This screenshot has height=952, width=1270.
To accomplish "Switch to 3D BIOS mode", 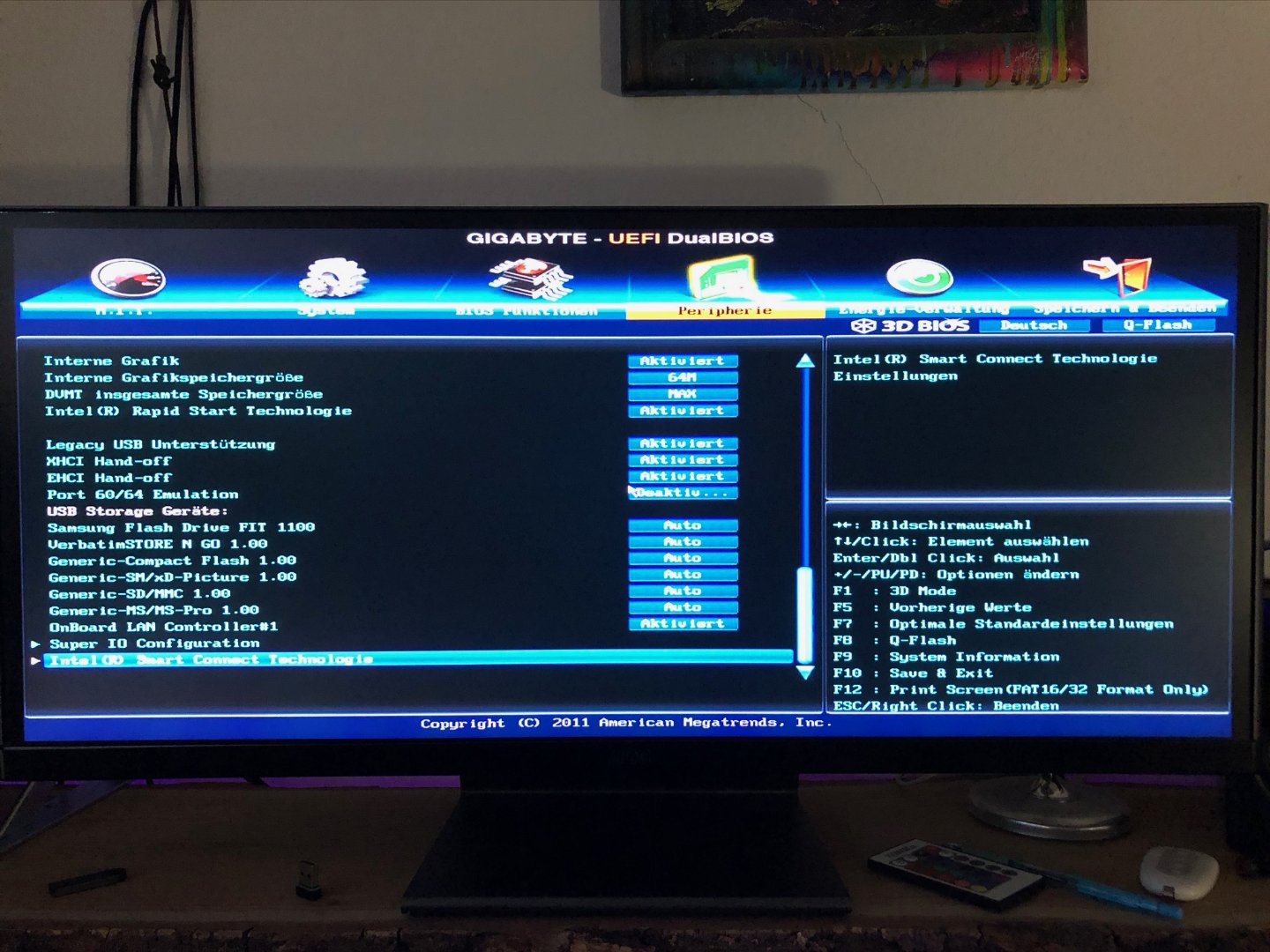I will (x=910, y=325).
